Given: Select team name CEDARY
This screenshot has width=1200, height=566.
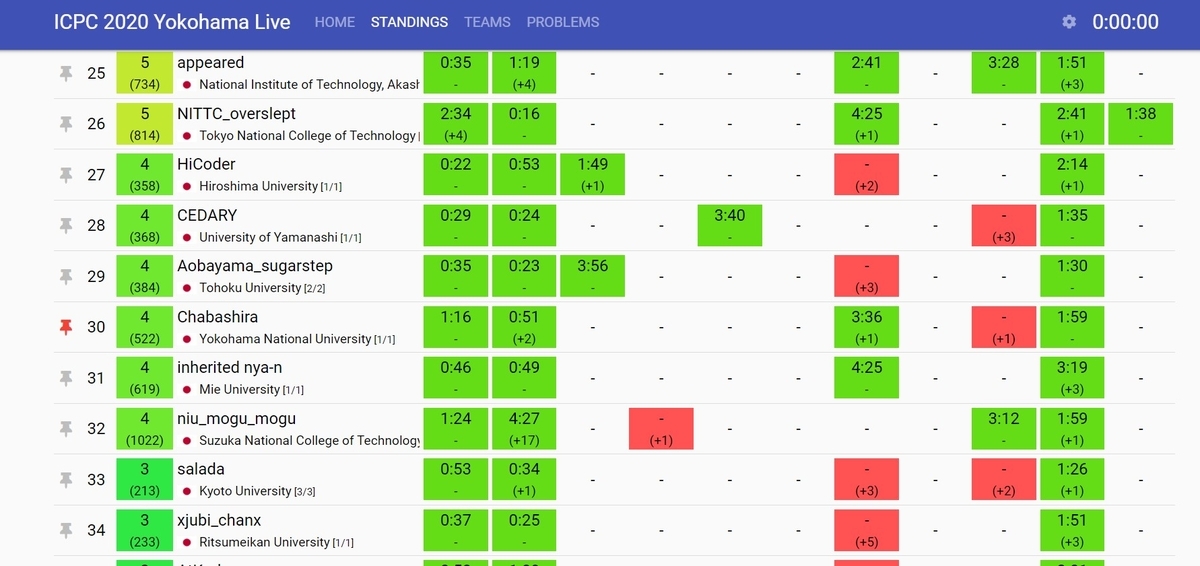Looking at the screenshot, I should (x=206, y=215).
